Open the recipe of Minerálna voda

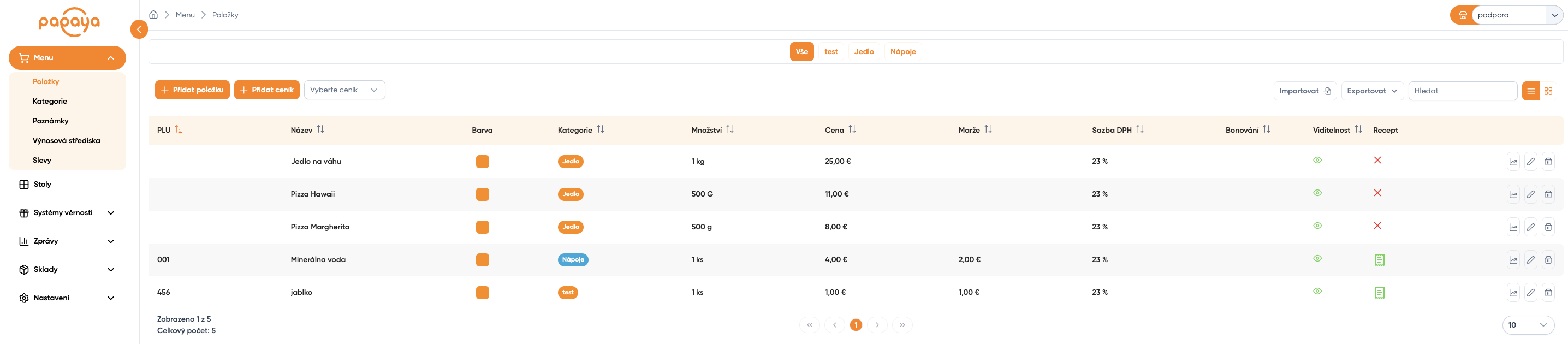click(1379, 260)
